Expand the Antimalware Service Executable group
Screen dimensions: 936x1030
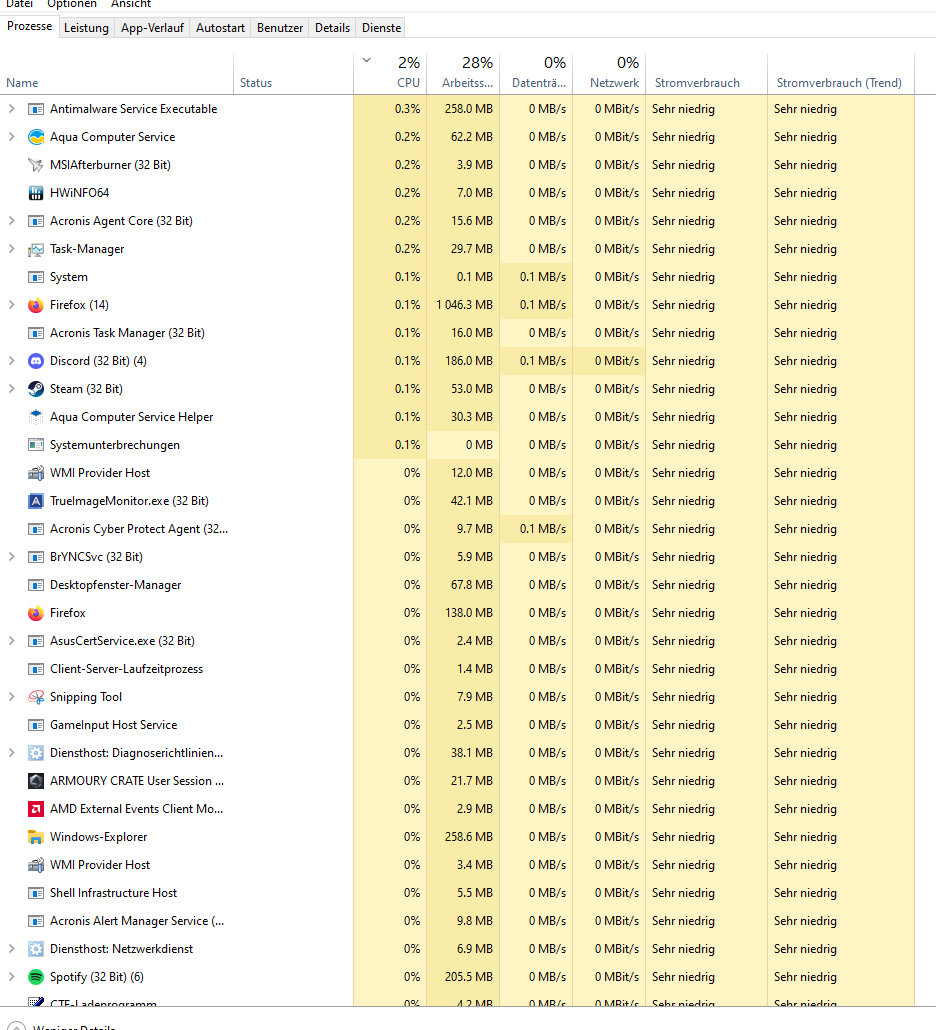(11, 108)
